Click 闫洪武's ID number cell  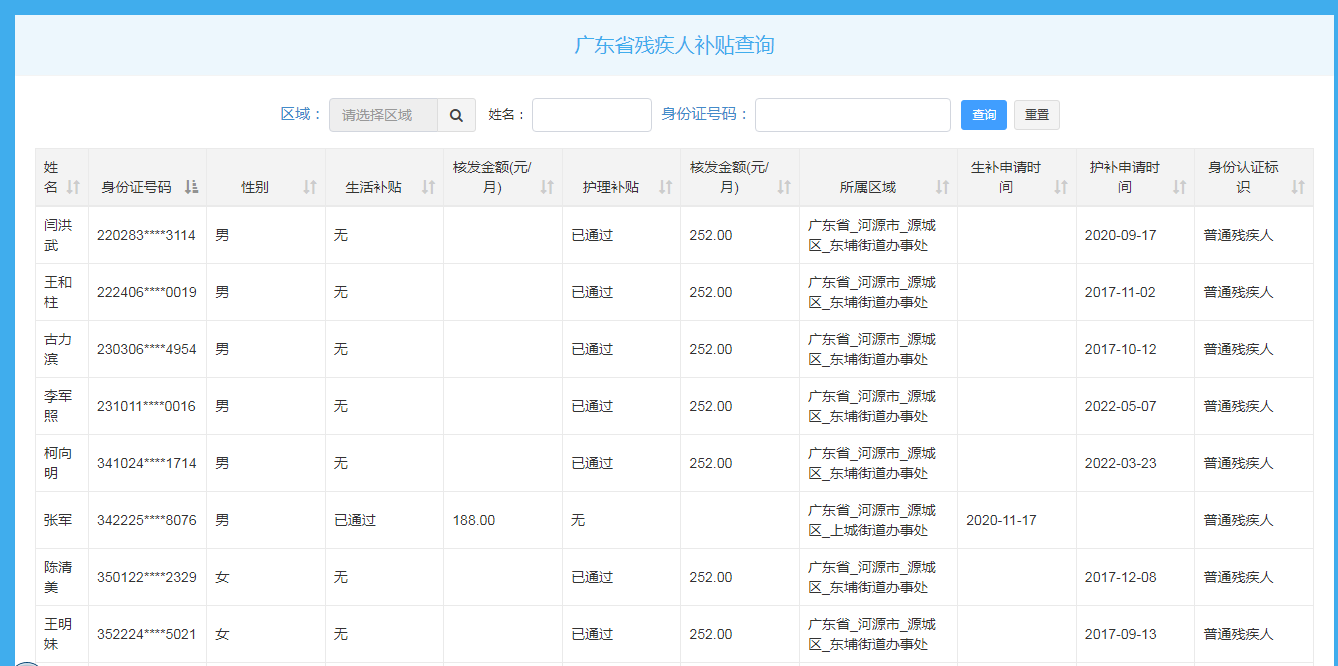point(147,234)
